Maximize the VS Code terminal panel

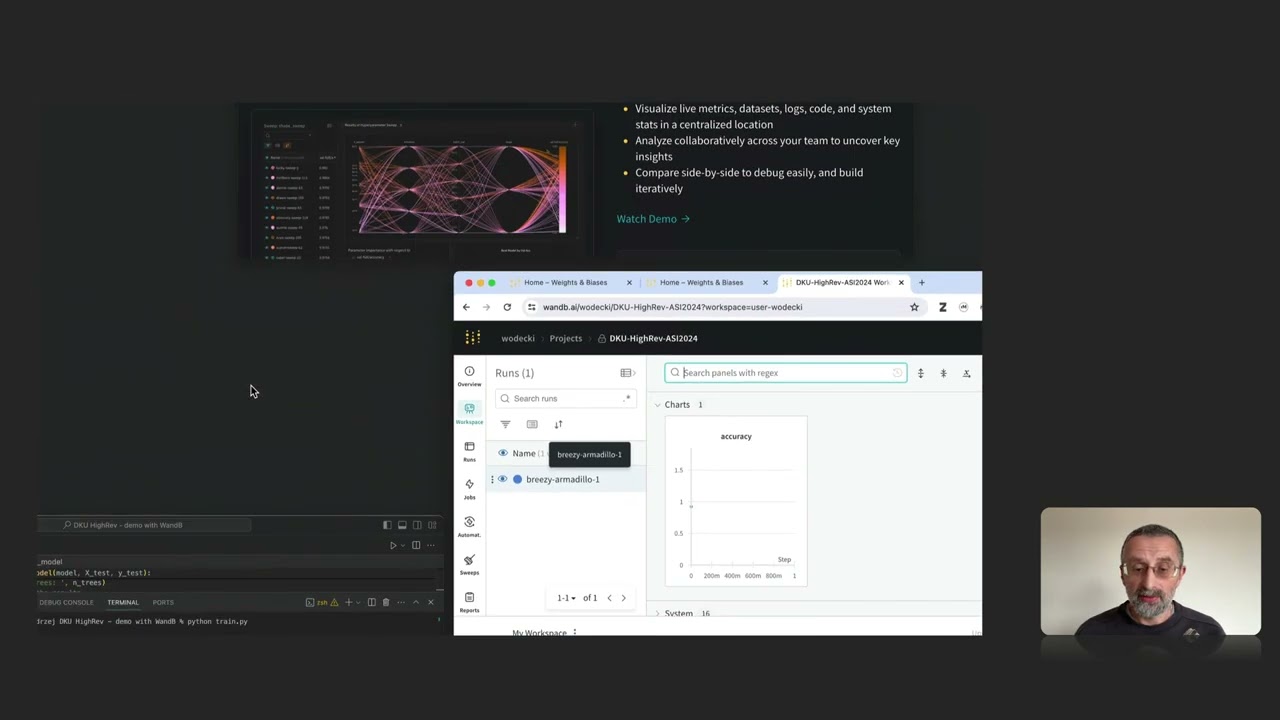coord(416,602)
